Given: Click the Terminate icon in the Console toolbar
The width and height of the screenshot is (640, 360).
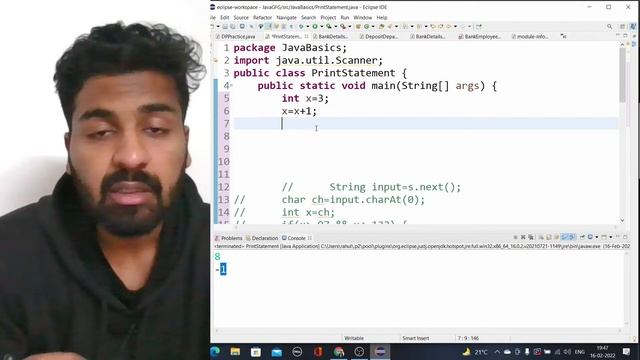Looking at the screenshot, I should click(515, 237).
